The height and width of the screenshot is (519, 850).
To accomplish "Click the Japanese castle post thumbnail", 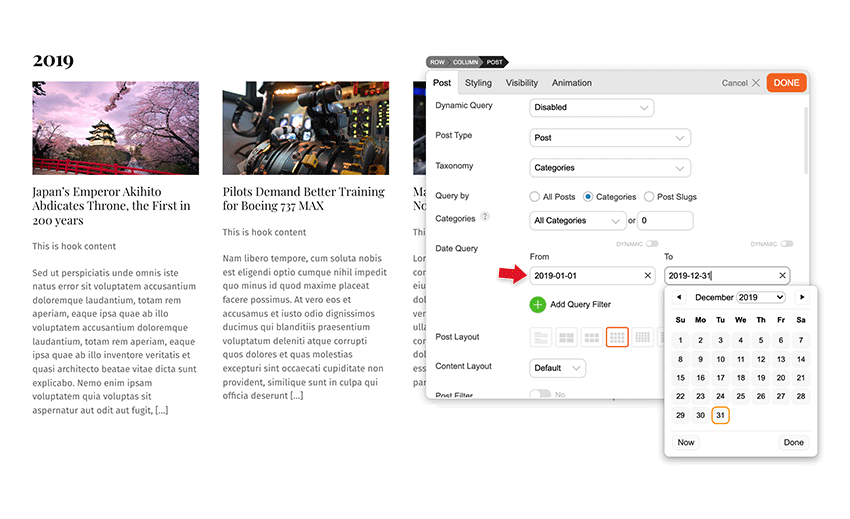I will click(115, 128).
